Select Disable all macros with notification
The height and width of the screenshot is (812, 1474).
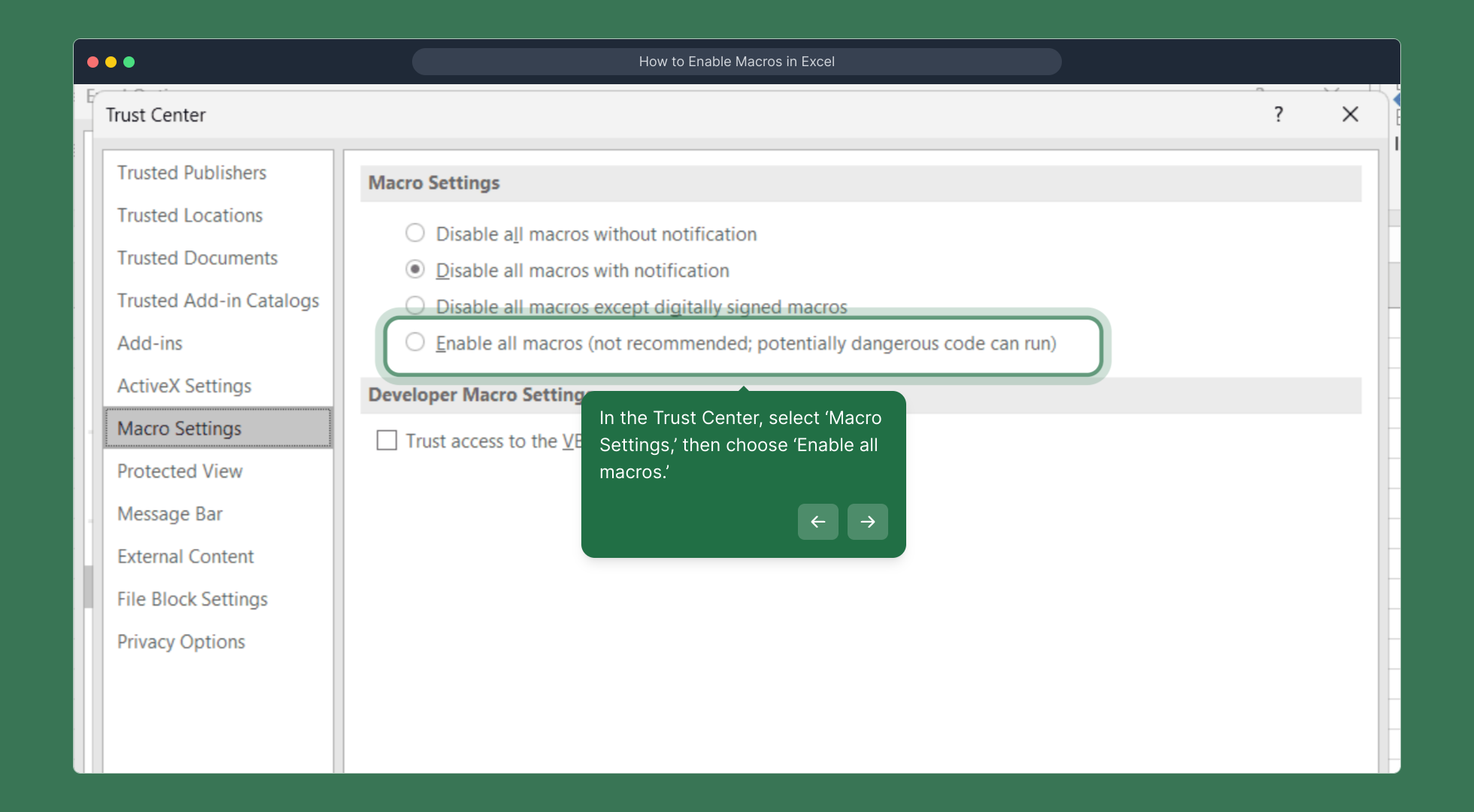[x=415, y=269]
